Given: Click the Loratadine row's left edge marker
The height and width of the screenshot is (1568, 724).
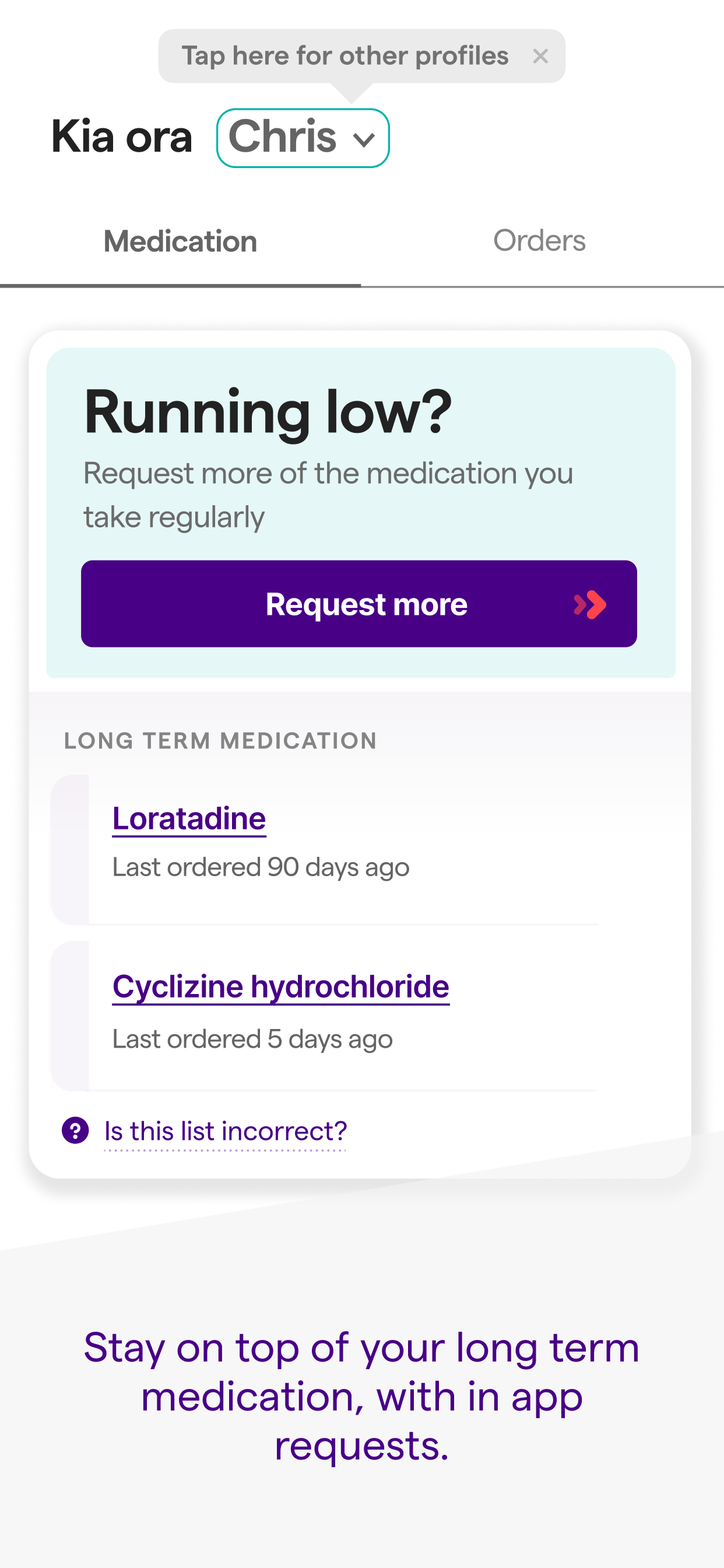Looking at the screenshot, I should tap(70, 850).
